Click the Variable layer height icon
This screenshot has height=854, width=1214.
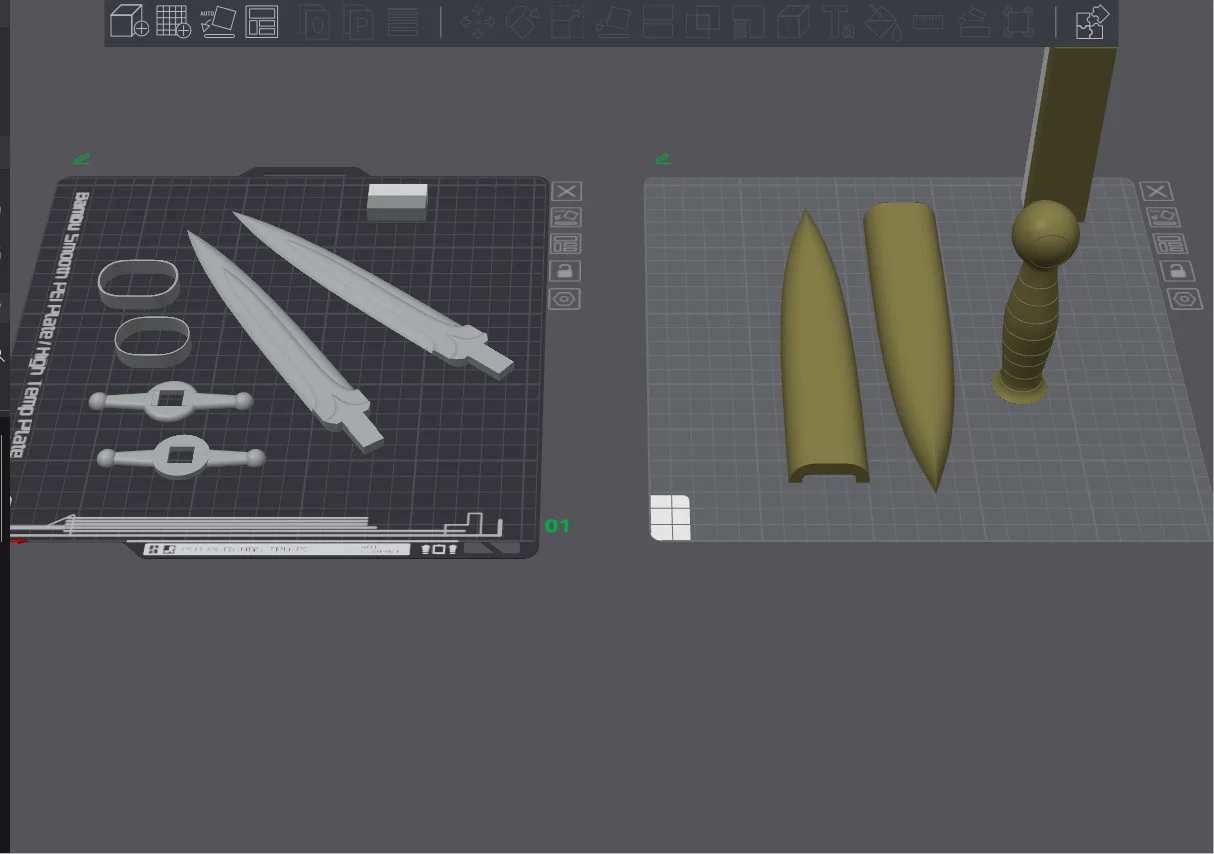(x=402, y=21)
